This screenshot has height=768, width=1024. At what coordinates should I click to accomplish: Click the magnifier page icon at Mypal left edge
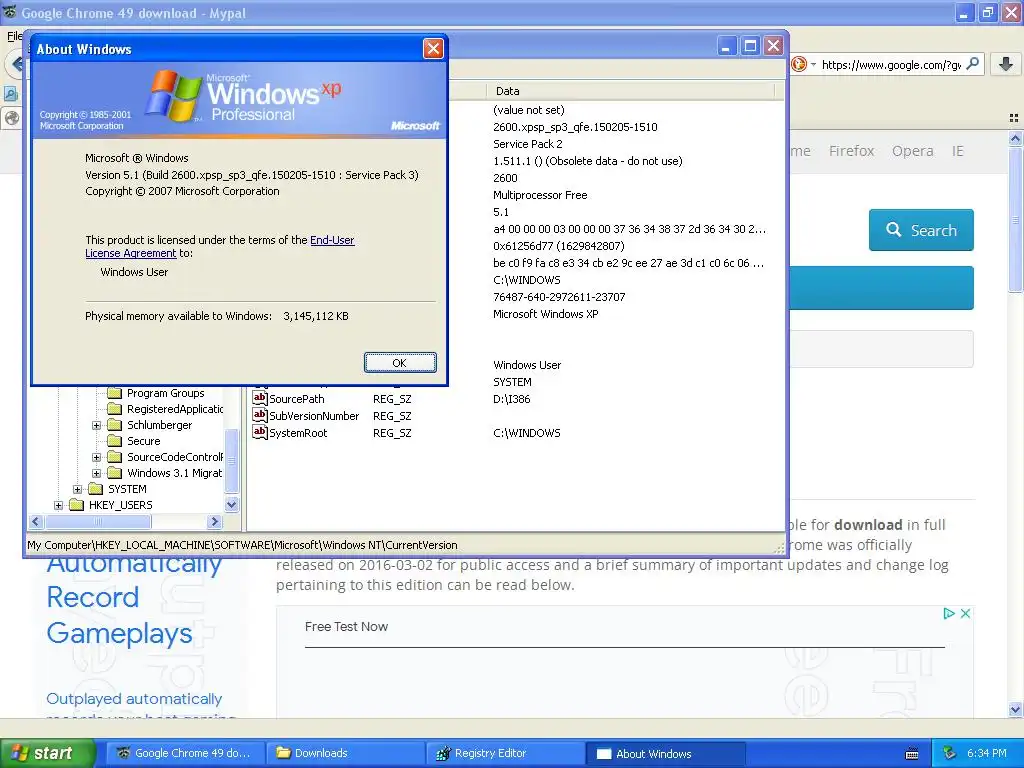point(11,94)
